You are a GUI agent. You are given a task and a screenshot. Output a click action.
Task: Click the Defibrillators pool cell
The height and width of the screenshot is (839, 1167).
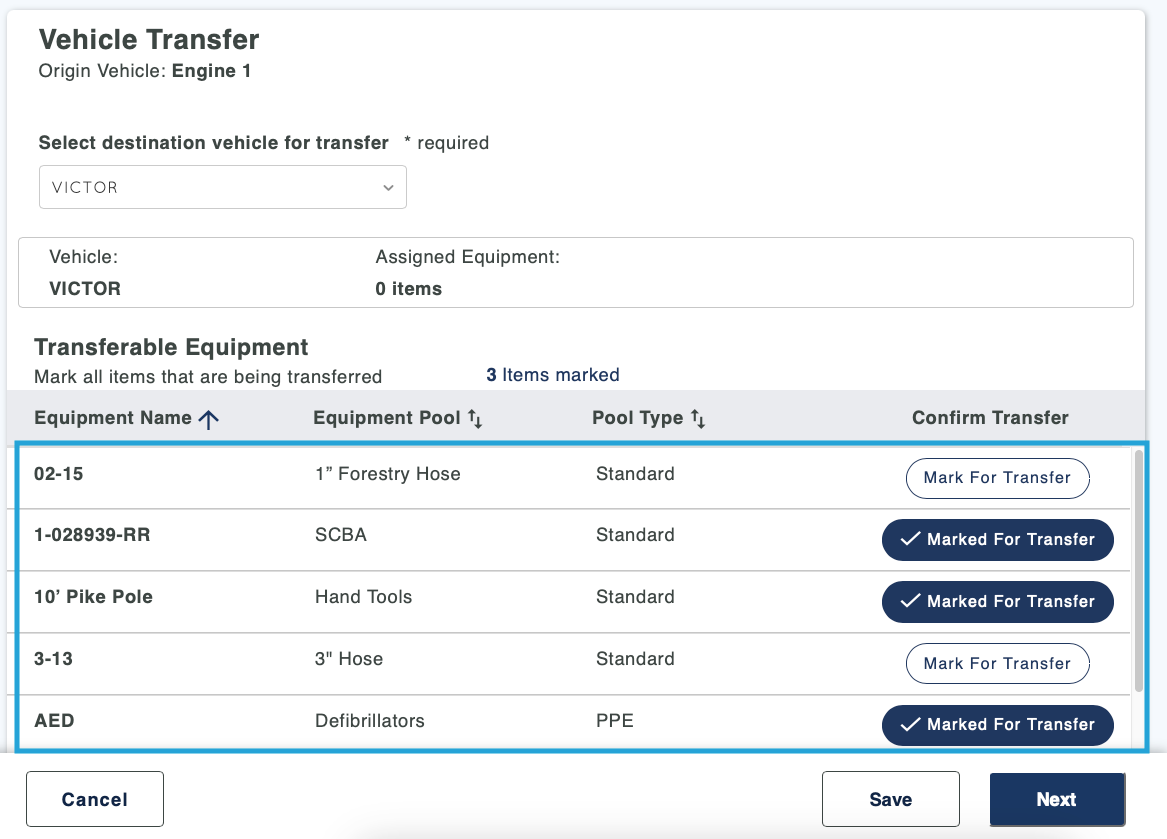point(370,720)
